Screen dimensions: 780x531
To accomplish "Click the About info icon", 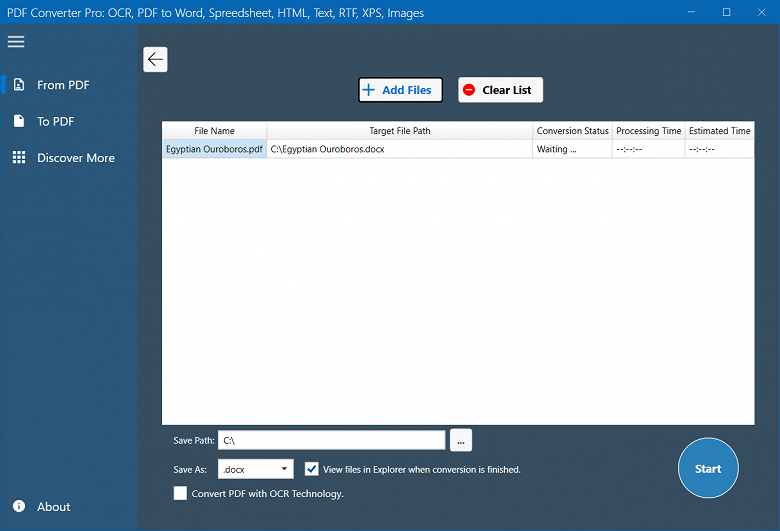I will click(x=19, y=506).
